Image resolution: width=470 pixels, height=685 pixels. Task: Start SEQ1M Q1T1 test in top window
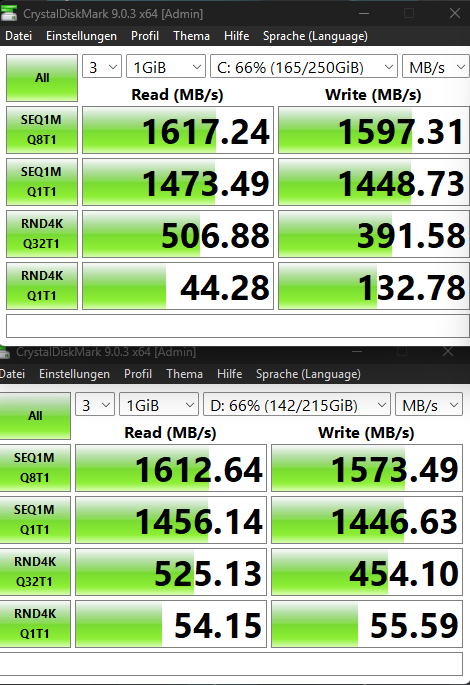click(42, 182)
